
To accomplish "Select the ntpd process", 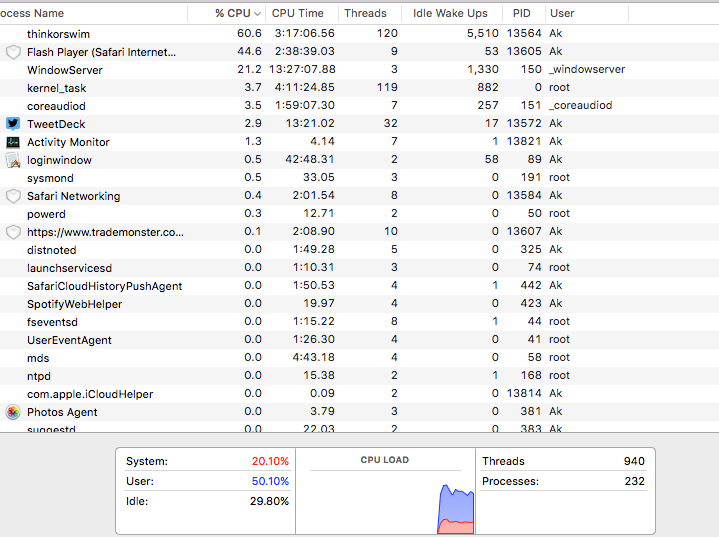I will 39,376.
